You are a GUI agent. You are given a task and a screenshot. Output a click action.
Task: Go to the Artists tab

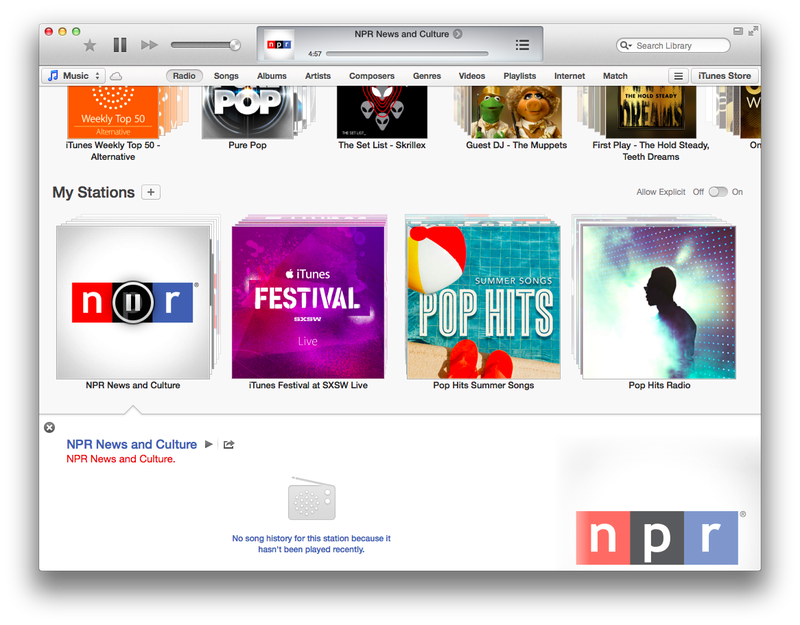318,76
